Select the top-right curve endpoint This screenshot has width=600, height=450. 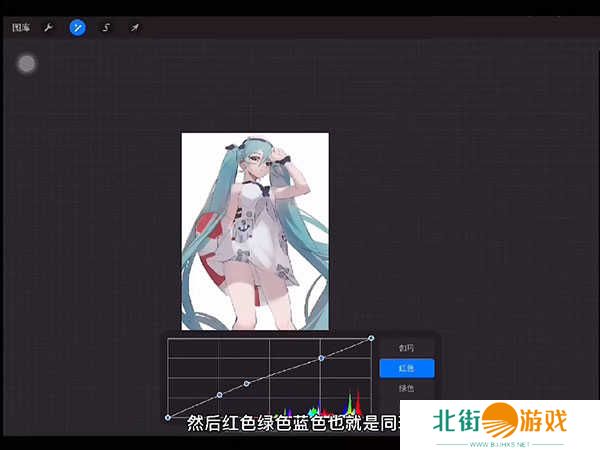pyautogui.click(x=371, y=338)
